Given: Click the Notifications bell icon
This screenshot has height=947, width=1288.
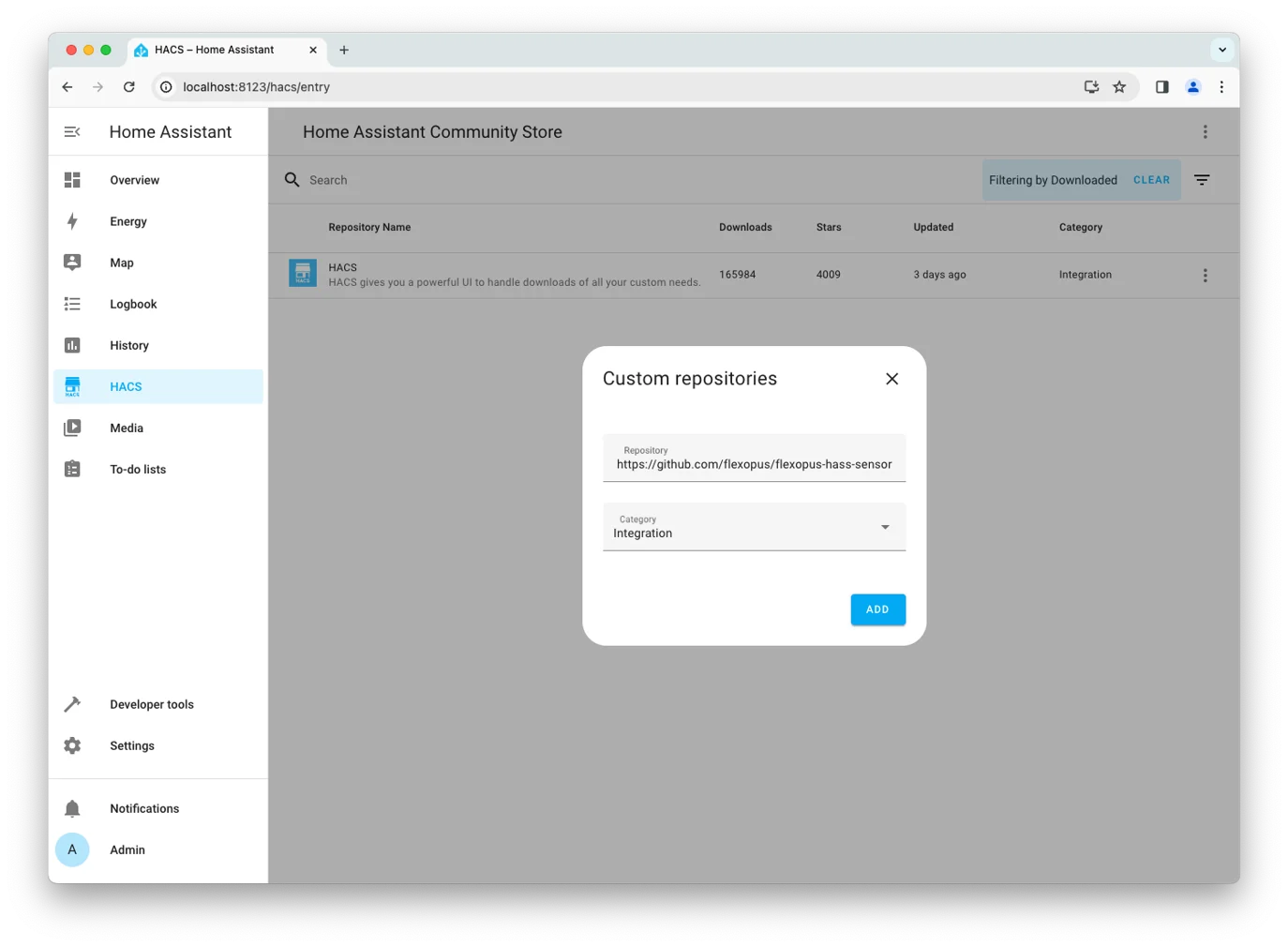Looking at the screenshot, I should [x=72, y=808].
